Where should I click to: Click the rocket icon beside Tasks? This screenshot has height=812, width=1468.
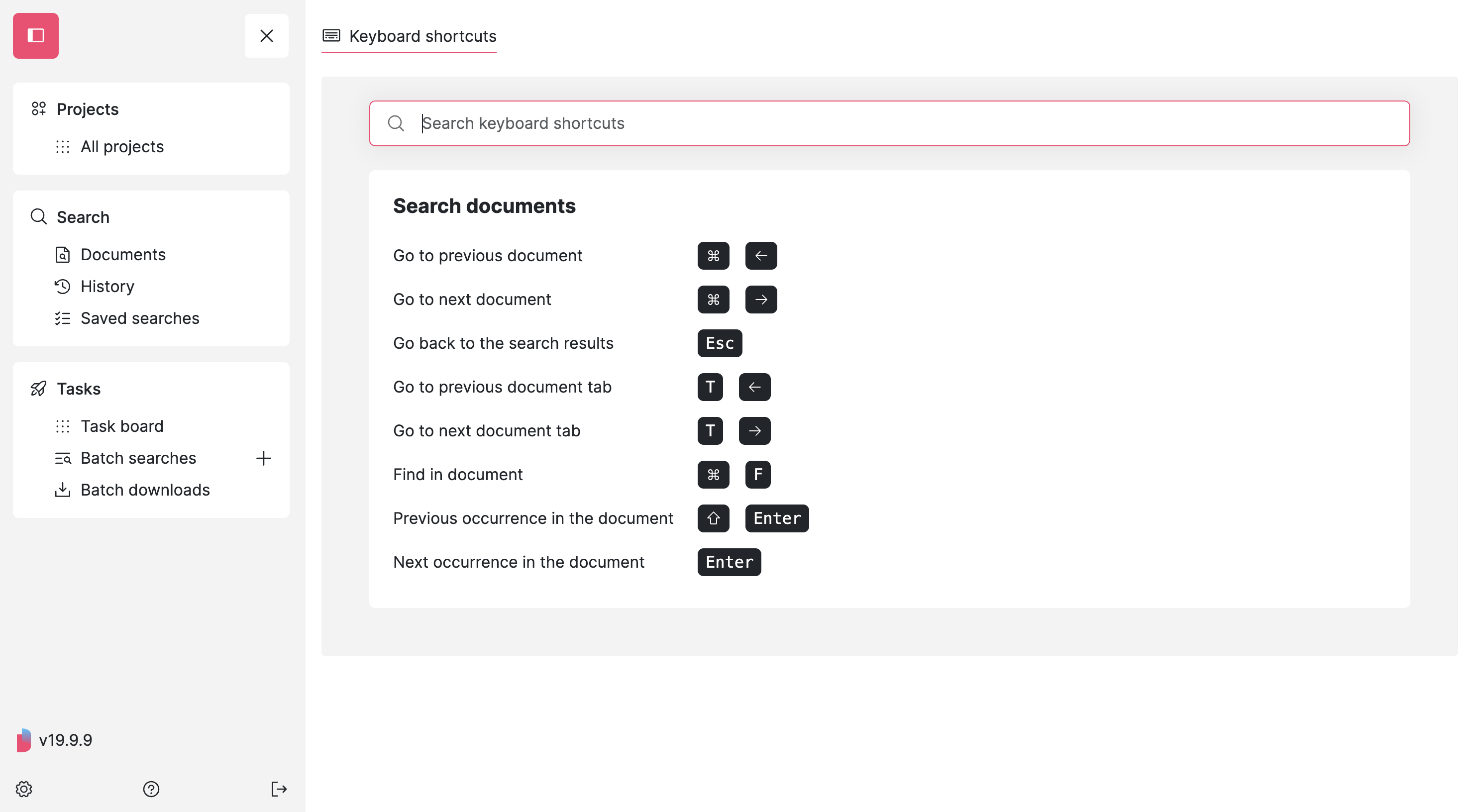tap(38, 388)
